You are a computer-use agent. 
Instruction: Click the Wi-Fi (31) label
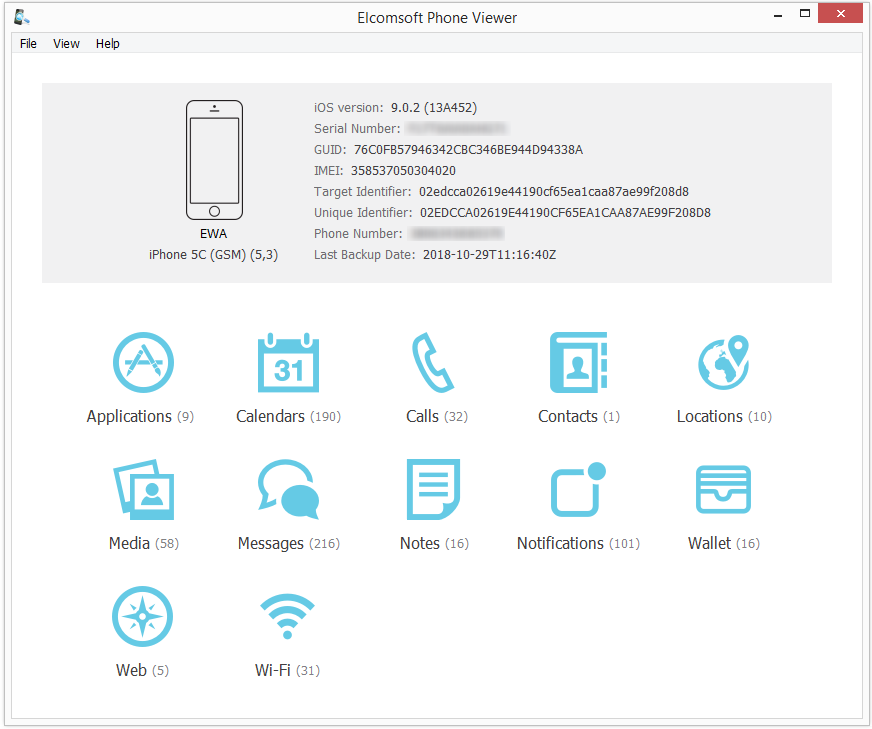[288, 670]
